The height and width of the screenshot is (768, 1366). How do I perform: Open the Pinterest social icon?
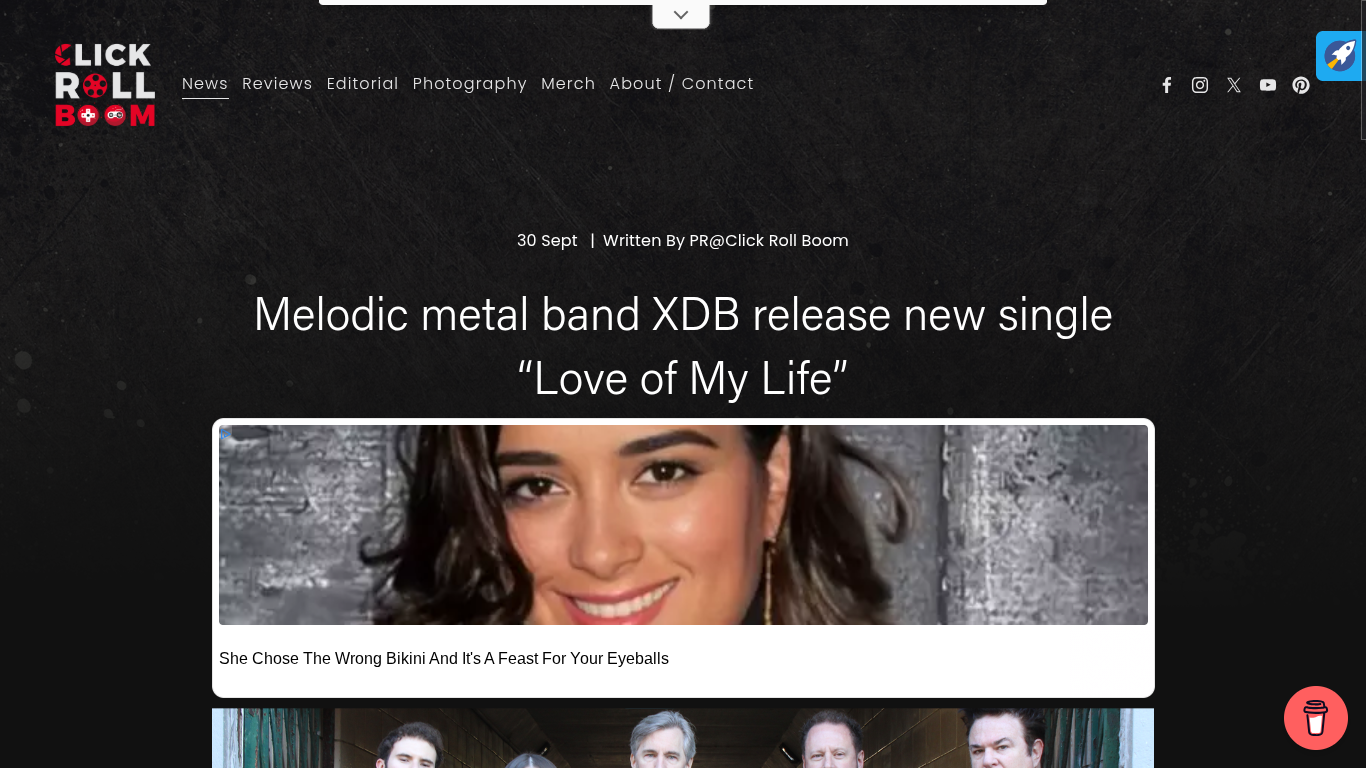click(x=1301, y=85)
